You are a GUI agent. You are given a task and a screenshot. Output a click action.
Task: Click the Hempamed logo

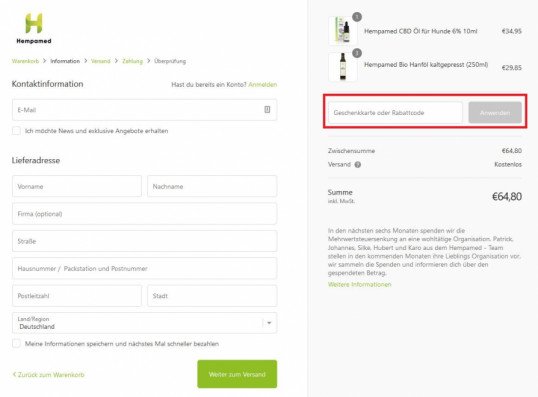point(34,28)
